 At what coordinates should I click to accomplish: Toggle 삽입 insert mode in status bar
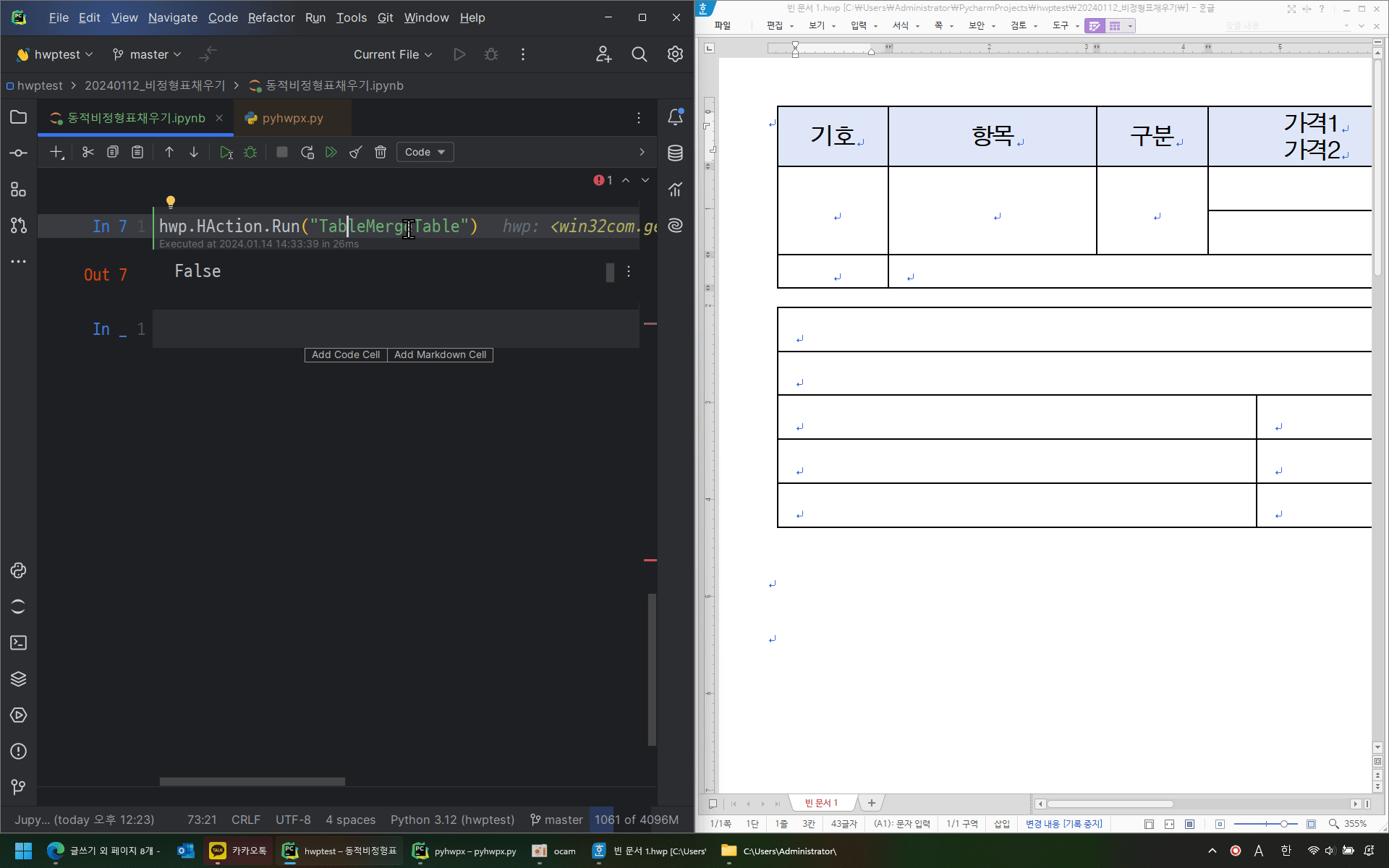tap(1001, 824)
